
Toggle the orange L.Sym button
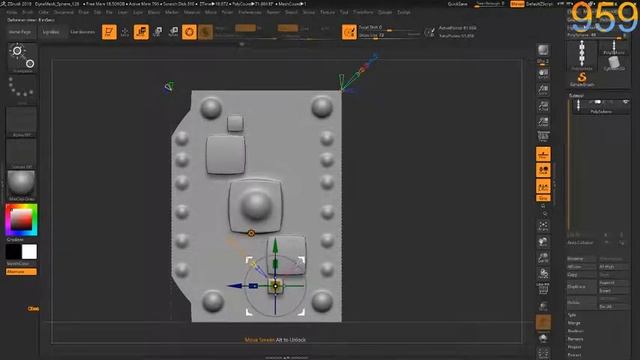(x=543, y=187)
